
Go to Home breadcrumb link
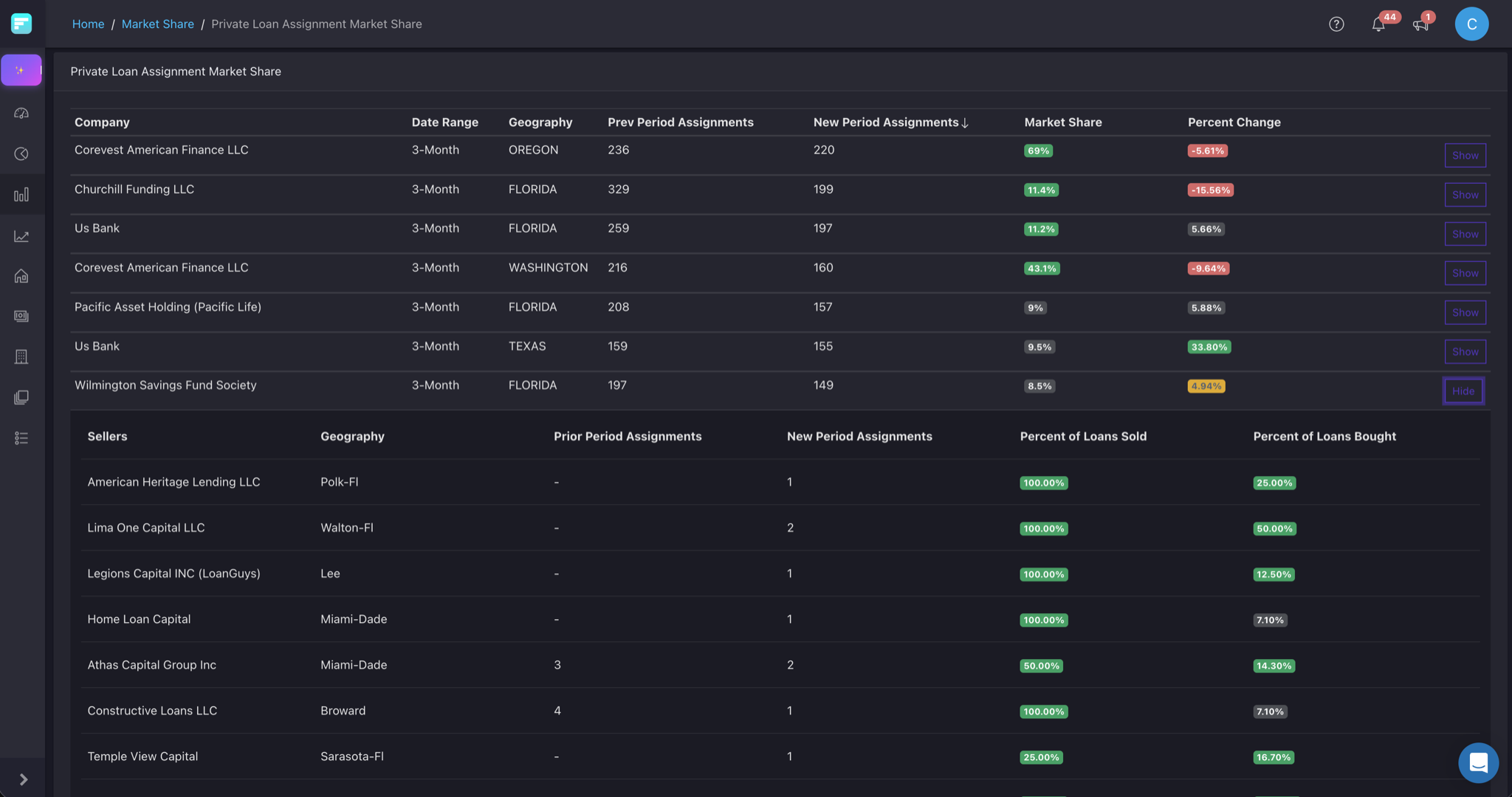click(x=88, y=24)
